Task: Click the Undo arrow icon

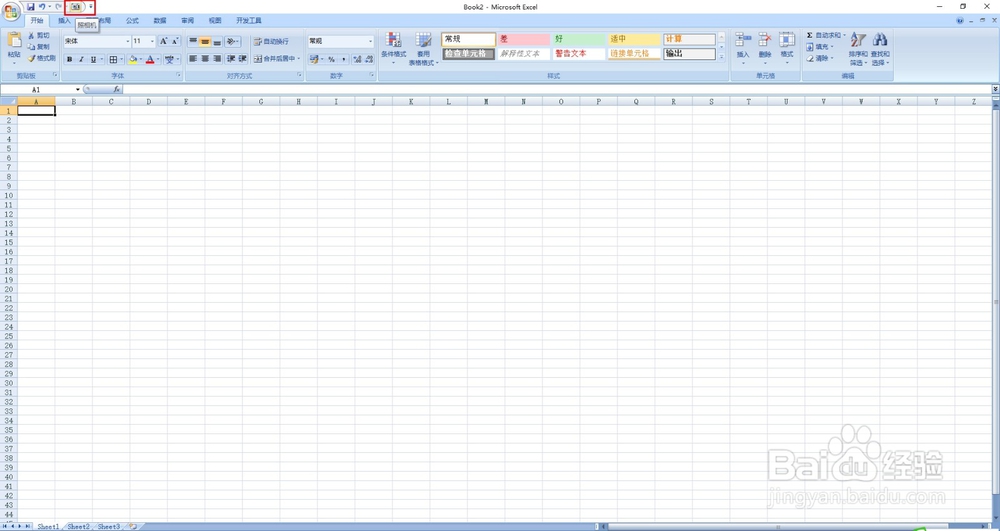Action: 42,6
